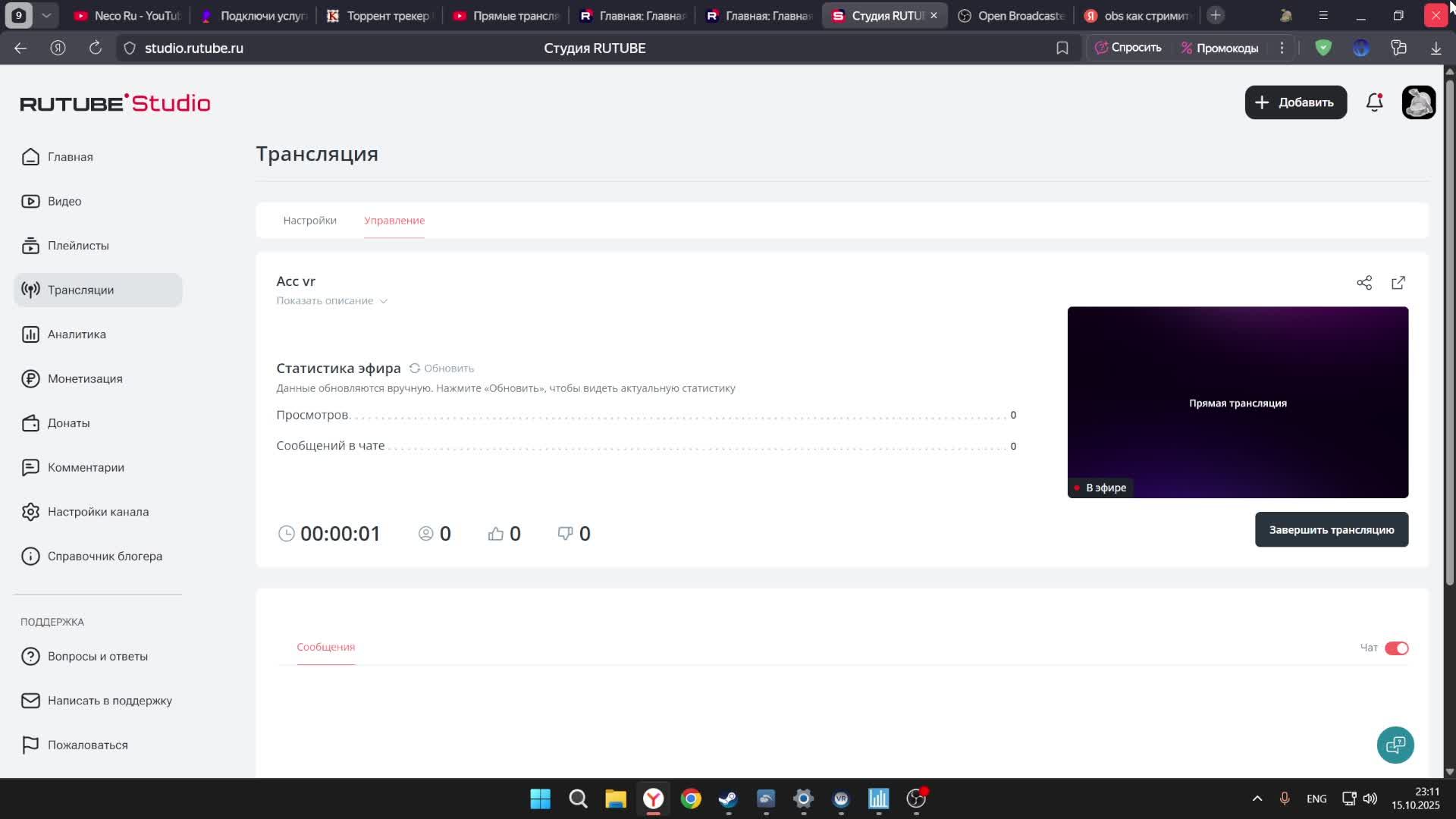
Task: Click the "Прямая трансляция" preview thumbnail
Action: [x=1238, y=403]
